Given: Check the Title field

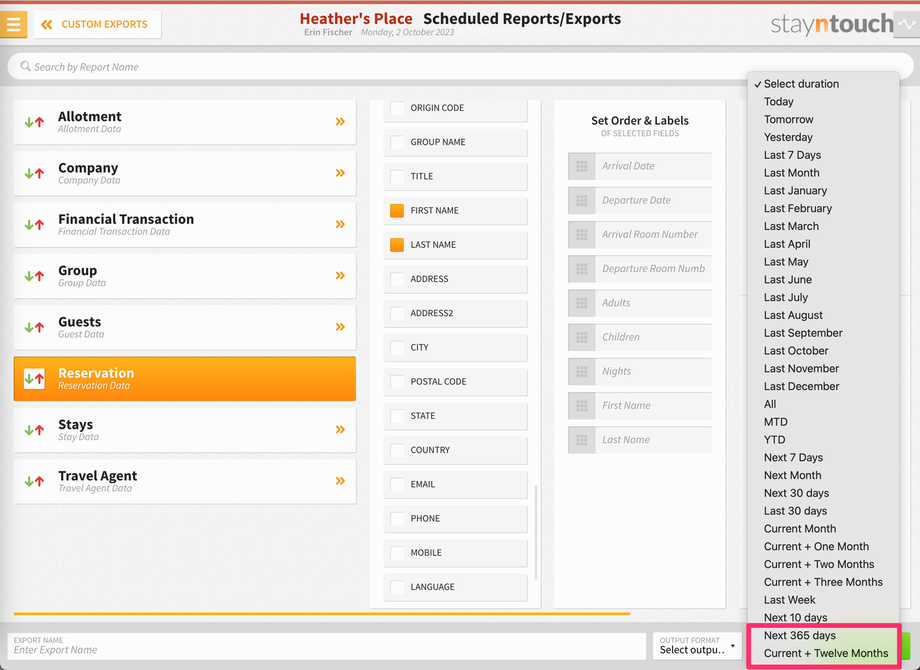Looking at the screenshot, I should [x=397, y=176].
